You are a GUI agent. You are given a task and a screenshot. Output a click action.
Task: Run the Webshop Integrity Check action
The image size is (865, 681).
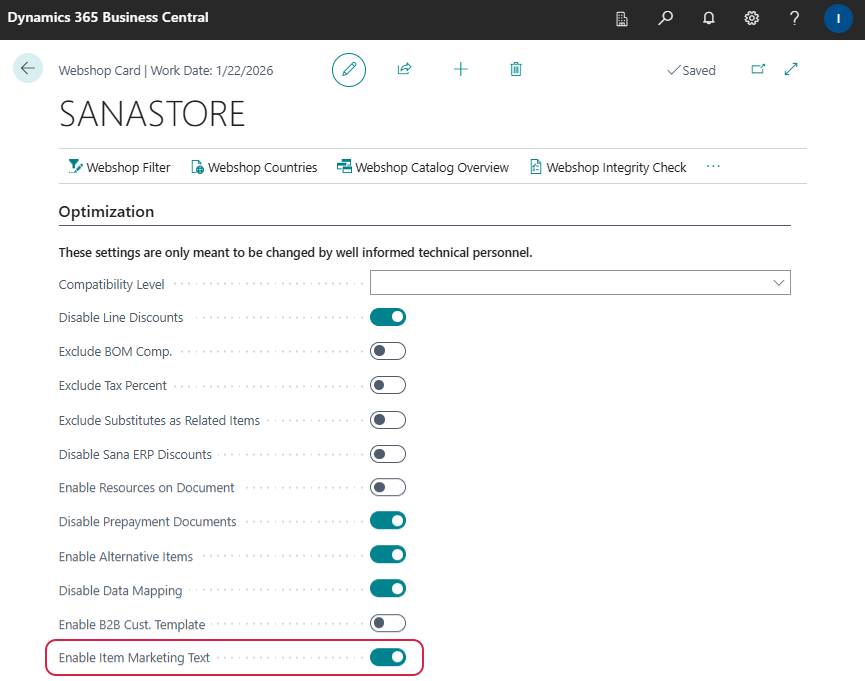point(608,167)
